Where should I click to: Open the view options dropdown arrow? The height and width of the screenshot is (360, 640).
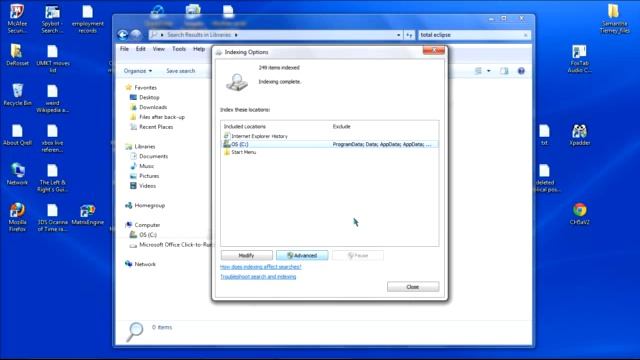pos(489,71)
